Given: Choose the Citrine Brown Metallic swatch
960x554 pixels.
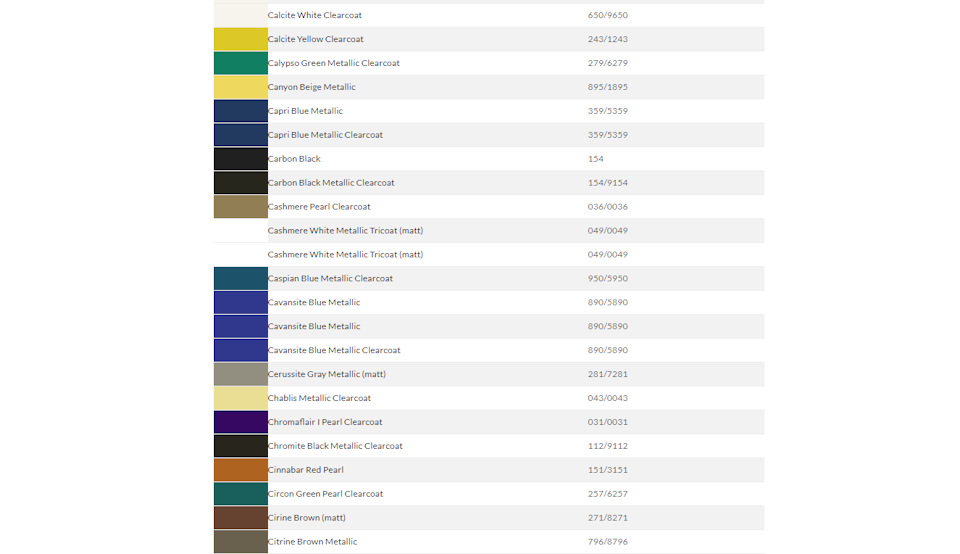Looking at the screenshot, I should 241,542.
